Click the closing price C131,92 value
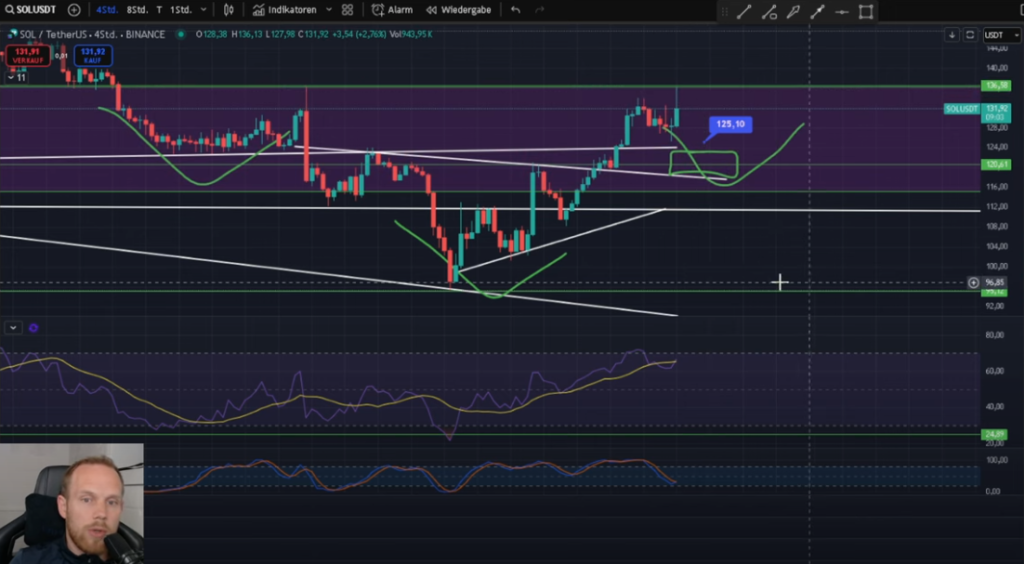The height and width of the screenshot is (564, 1024). (313, 34)
